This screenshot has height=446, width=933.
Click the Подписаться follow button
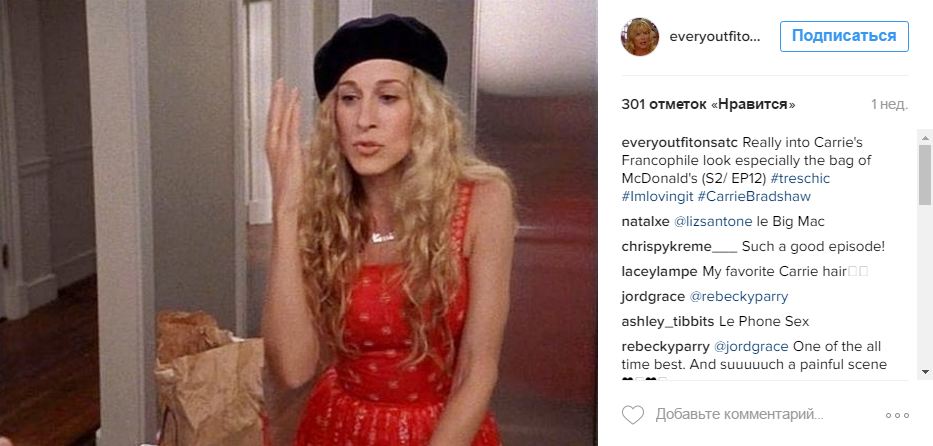click(844, 36)
